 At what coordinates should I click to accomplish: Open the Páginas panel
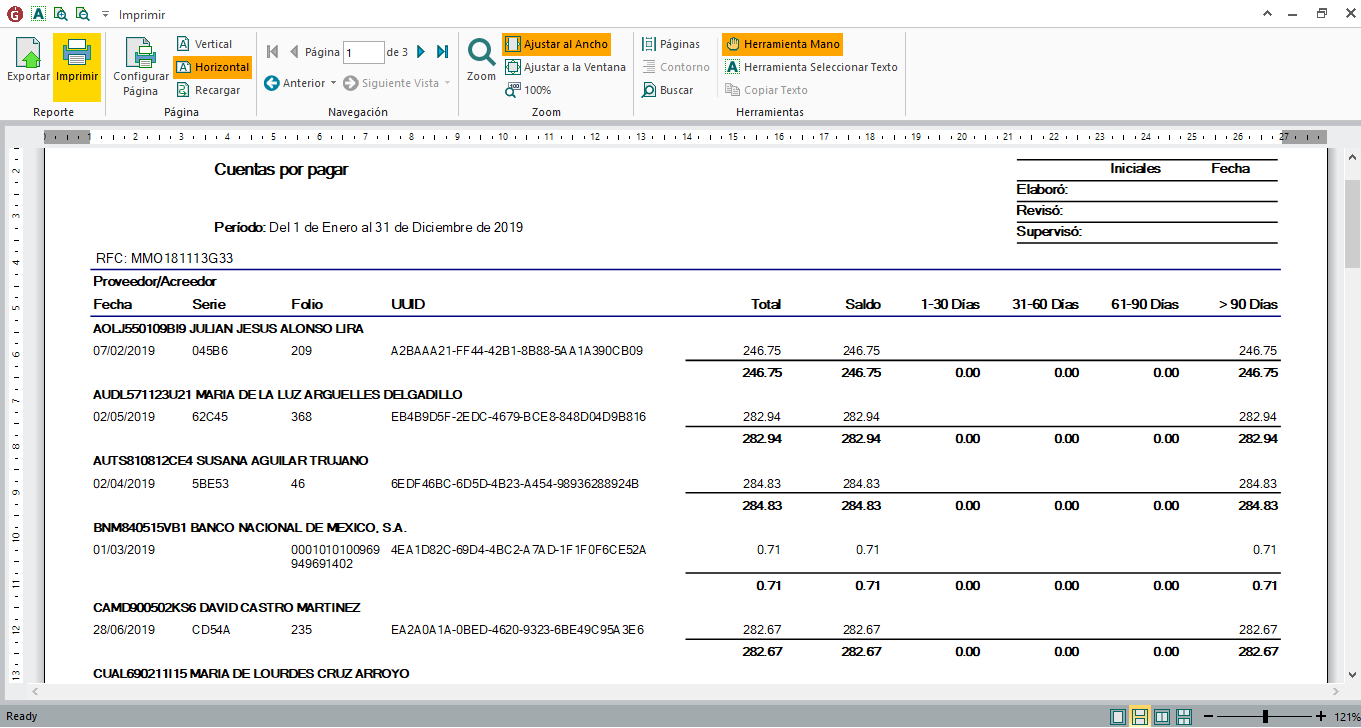click(x=670, y=44)
